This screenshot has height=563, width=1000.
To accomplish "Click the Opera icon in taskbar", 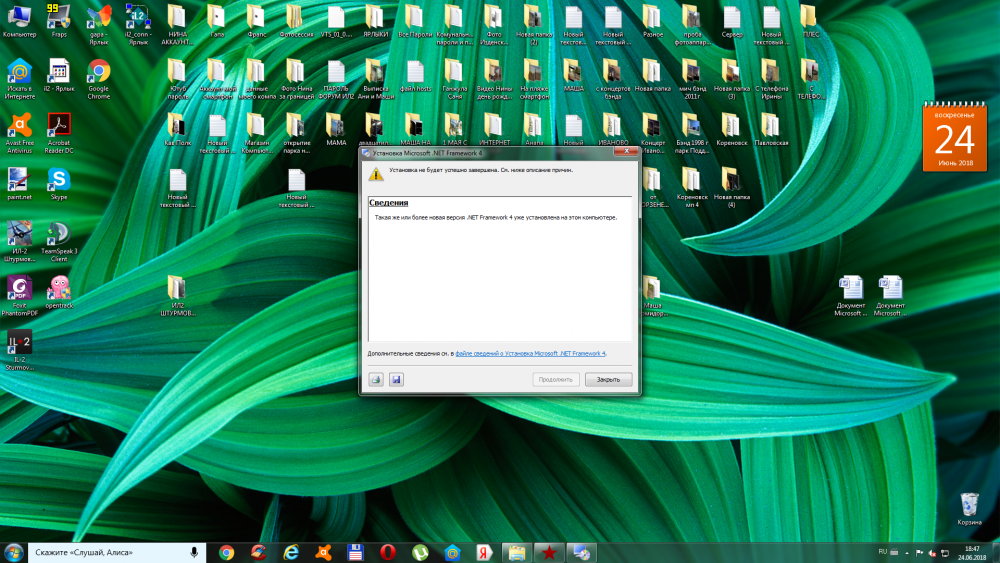I will pyautogui.click(x=387, y=552).
